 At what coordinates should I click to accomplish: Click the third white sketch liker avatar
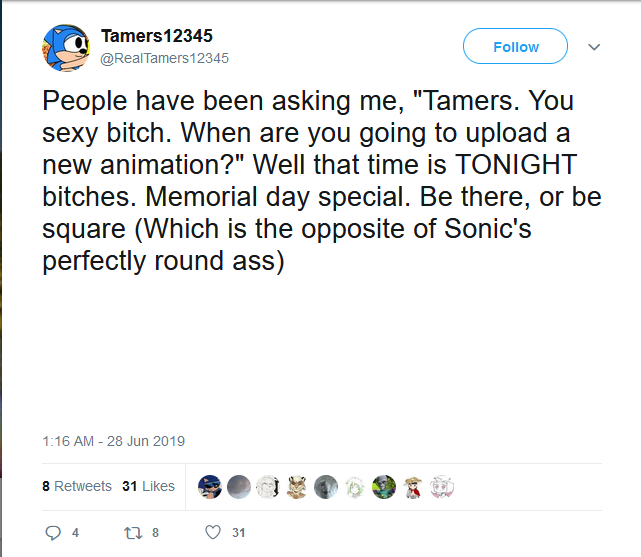point(268,487)
